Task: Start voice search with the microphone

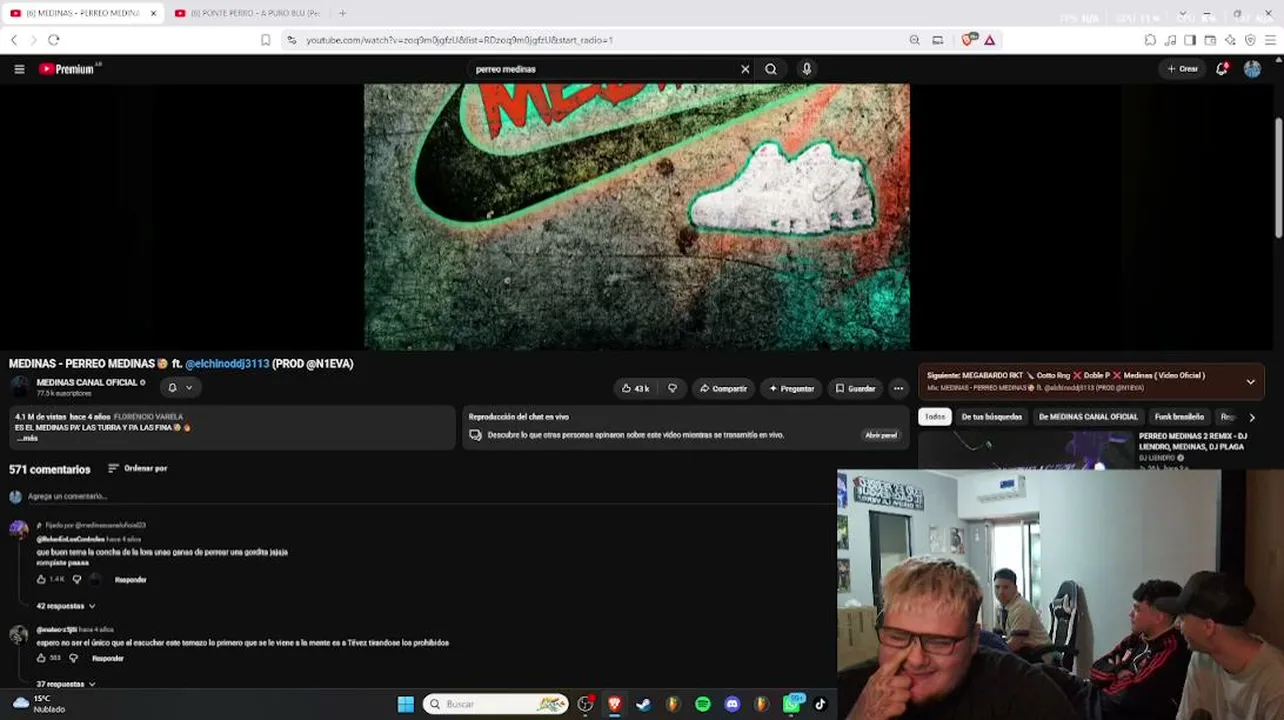Action: point(807,69)
